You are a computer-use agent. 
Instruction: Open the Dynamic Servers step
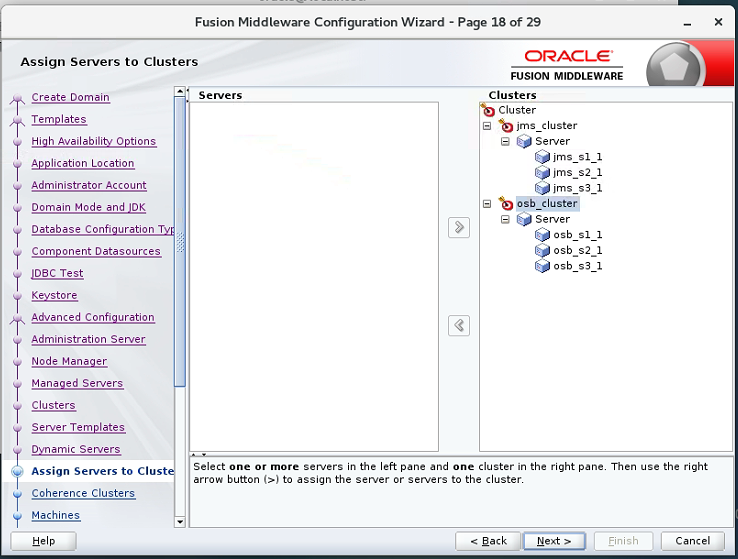[x=76, y=449]
